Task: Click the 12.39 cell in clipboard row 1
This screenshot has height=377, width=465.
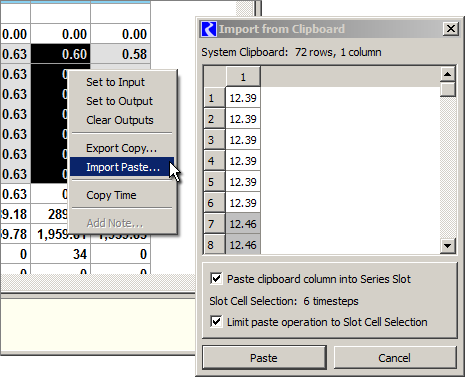Action: coord(243,98)
